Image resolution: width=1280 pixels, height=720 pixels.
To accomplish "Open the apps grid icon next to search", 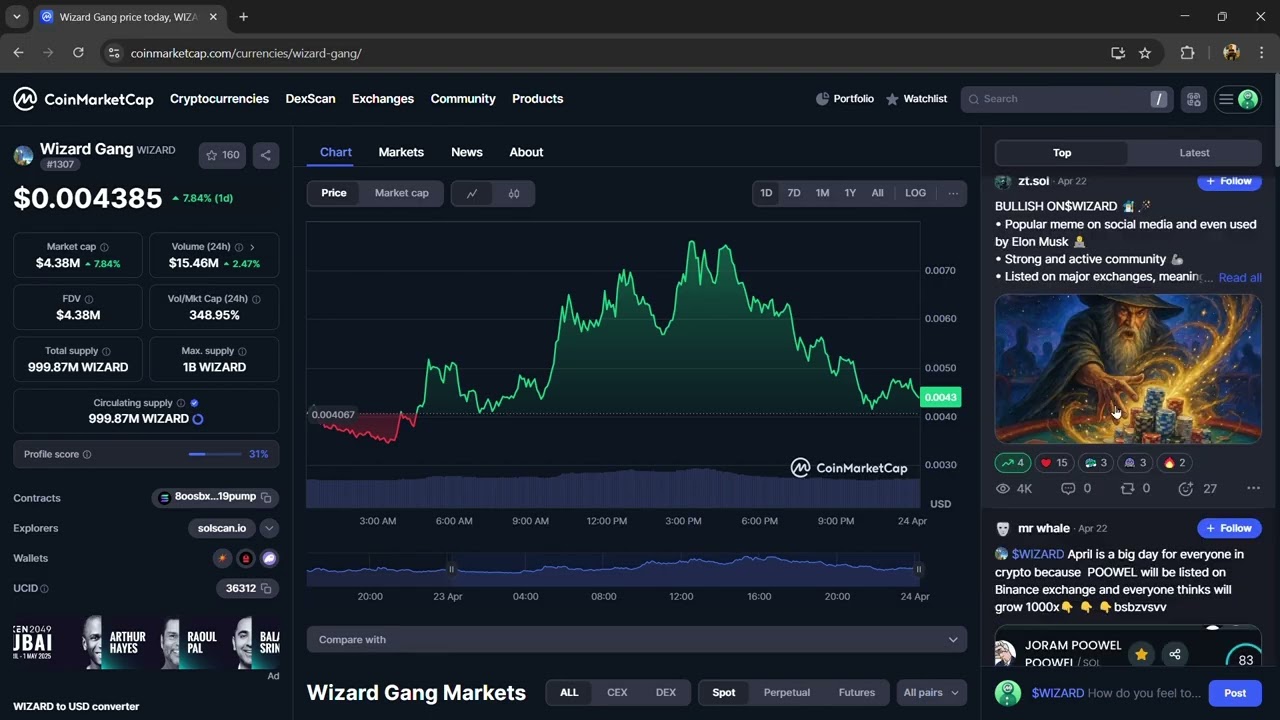I will point(1193,99).
